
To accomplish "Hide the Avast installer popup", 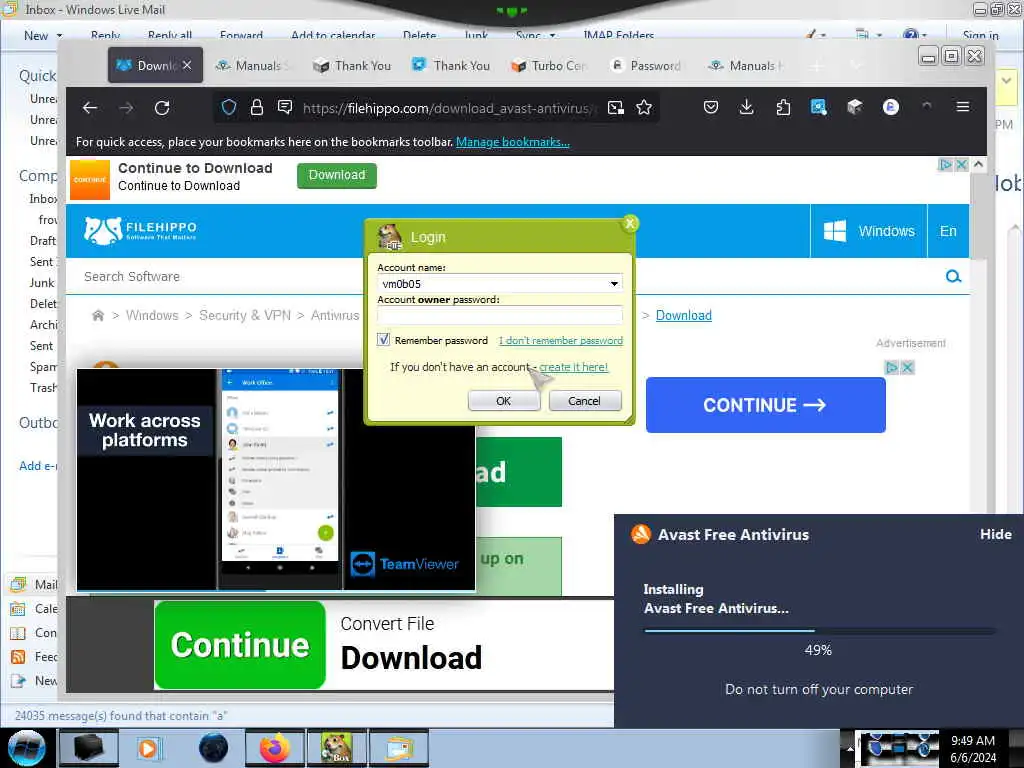I will pyautogui.click(x=995, y=534).
